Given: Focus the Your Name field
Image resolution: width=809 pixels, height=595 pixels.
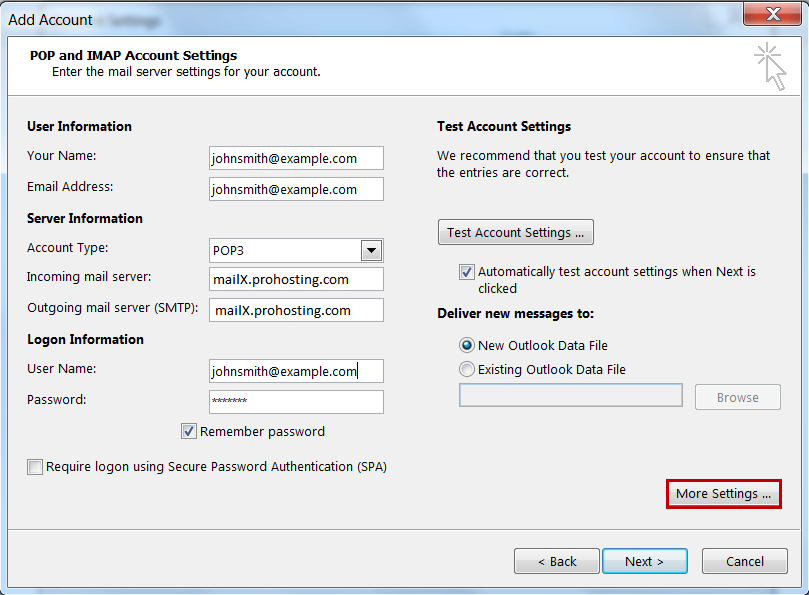Looking at the screenshot, I should coord(296,158).
